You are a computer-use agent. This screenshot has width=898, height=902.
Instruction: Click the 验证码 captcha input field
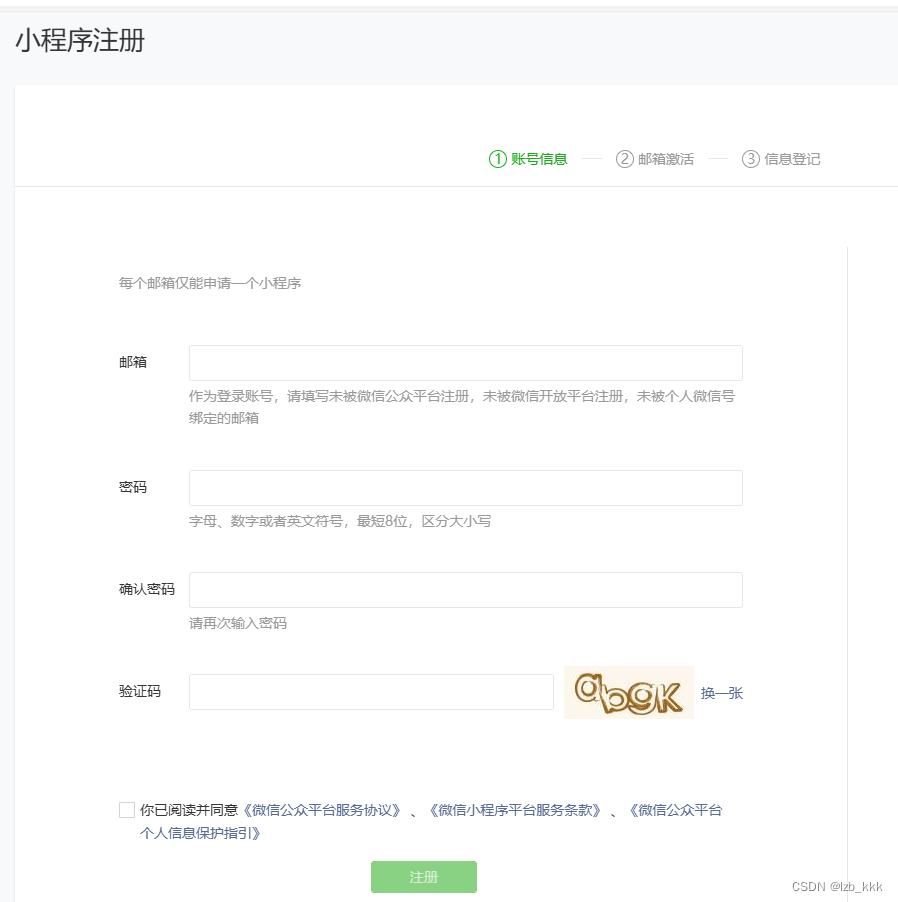tap(371, 692)
